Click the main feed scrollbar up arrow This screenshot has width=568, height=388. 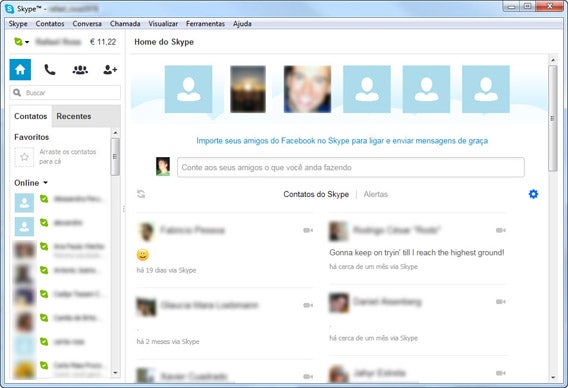pyautogui.click(x=553, y=60)
